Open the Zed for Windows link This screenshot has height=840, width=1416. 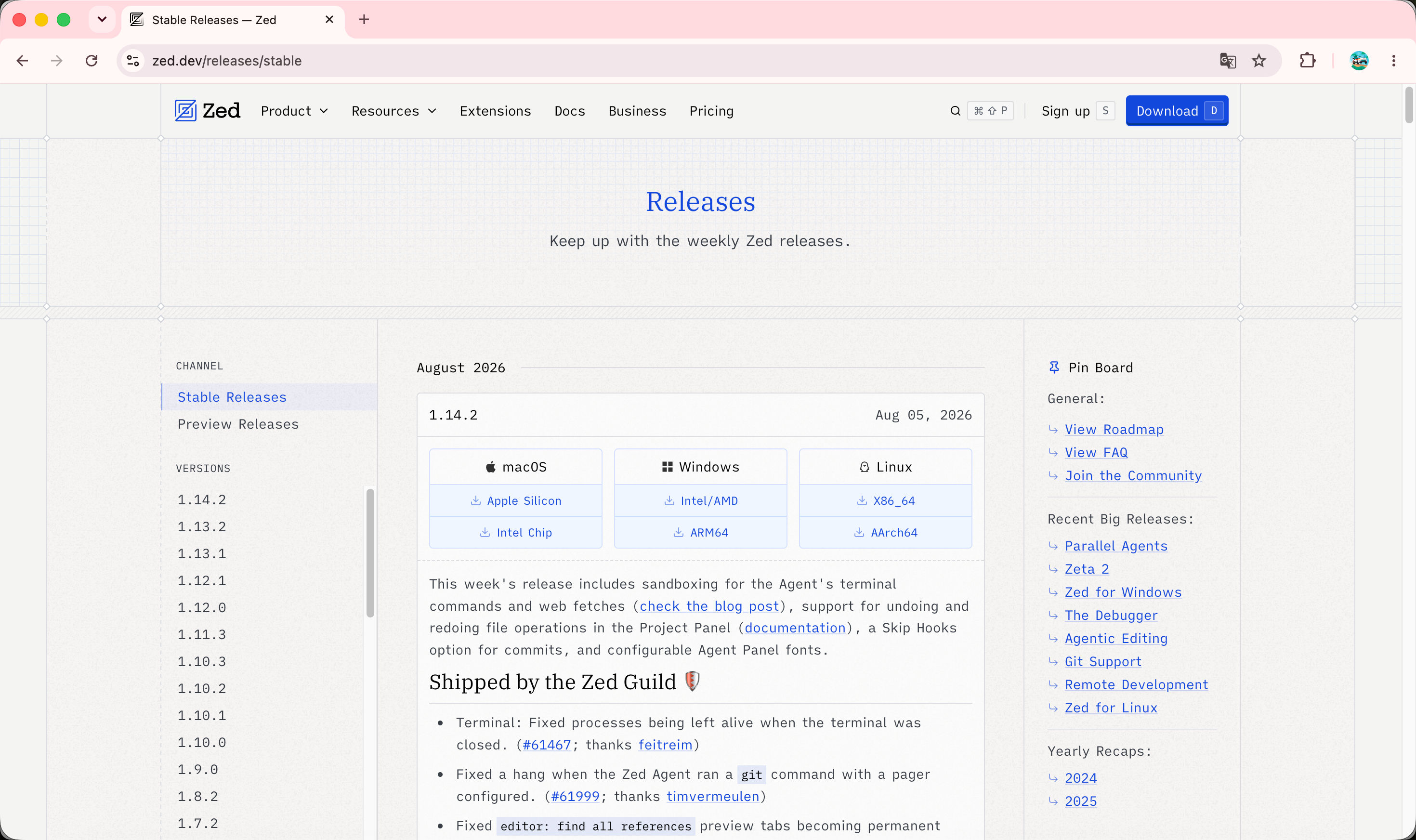1123,592
